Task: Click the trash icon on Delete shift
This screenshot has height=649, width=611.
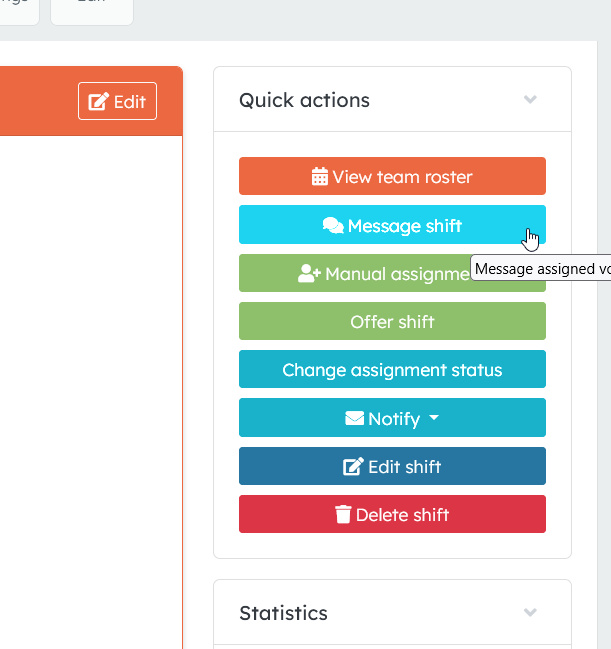Action: tap(343, 515)
